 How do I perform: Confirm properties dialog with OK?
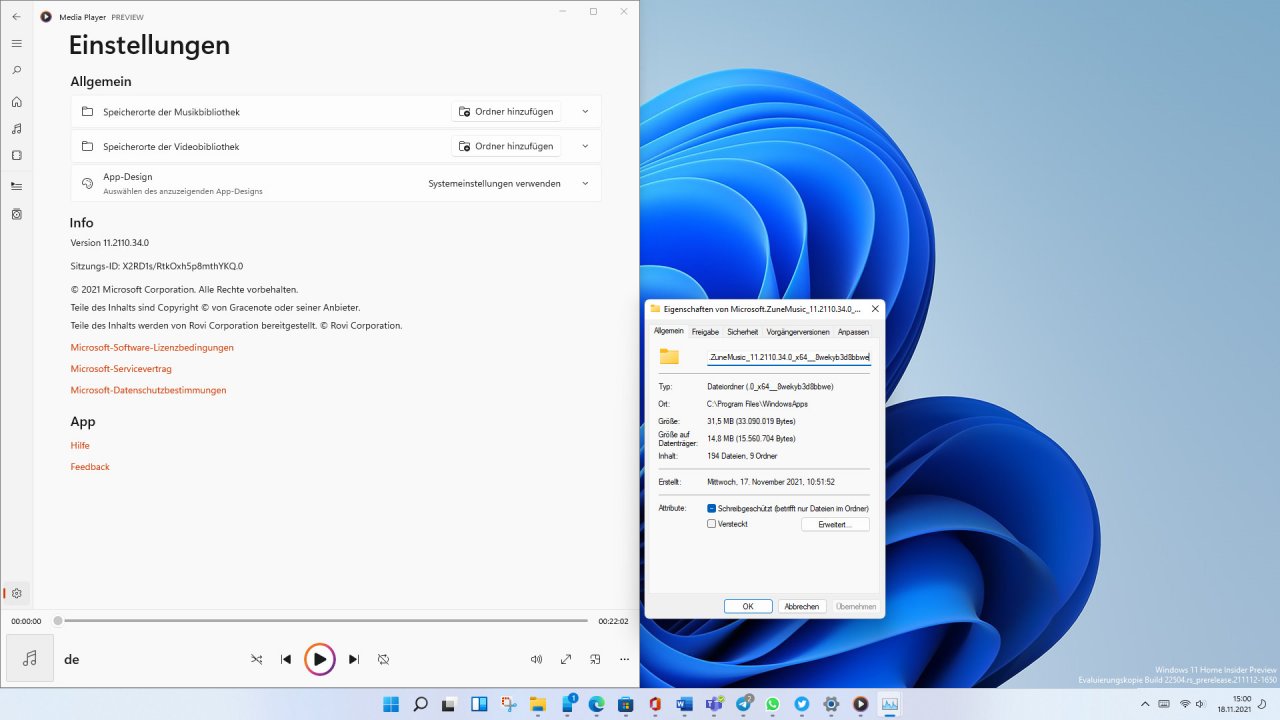tap(748, 606)
